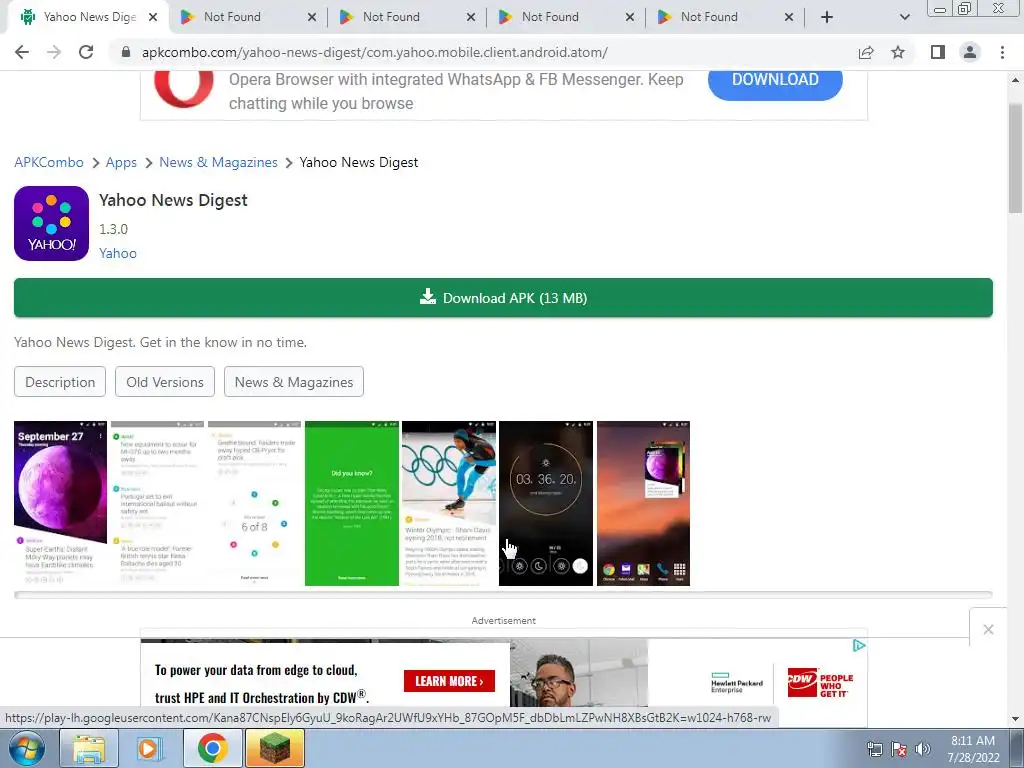Open the Olympic skater screenshot thumbnail

(449, 504)
